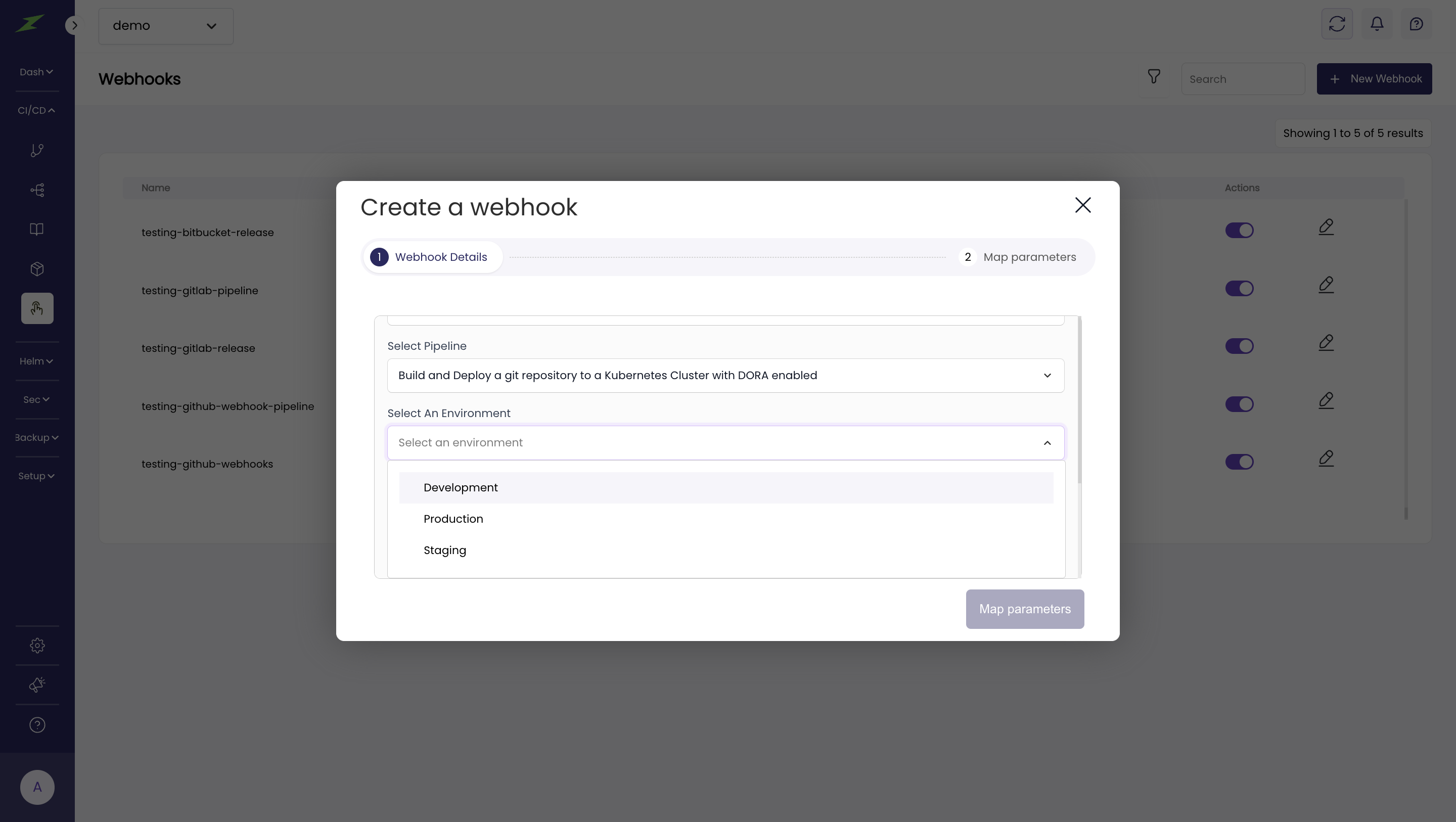Image resolution: width=1456 pixels, height=822 pixels.
Task: Click the book catalog icon in sidebar
Action: 37,229
